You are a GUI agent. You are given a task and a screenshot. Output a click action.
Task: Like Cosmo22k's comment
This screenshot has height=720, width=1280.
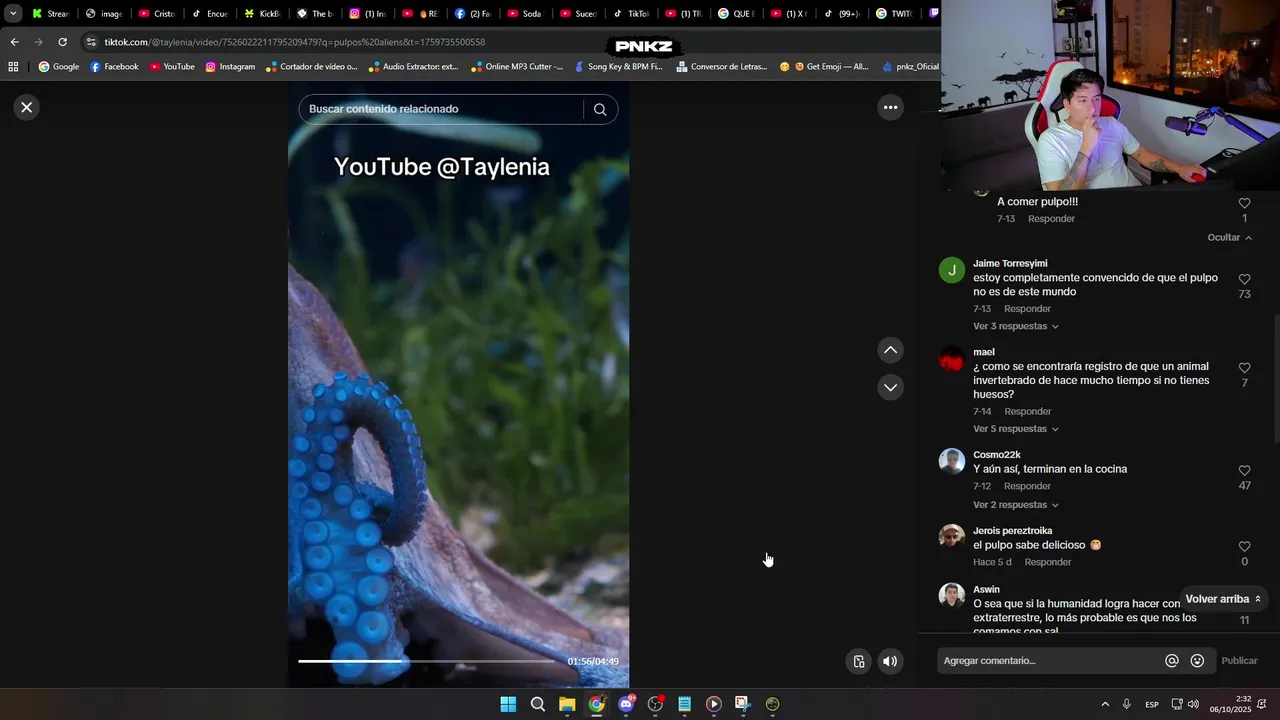click(x=1244, y=470)
